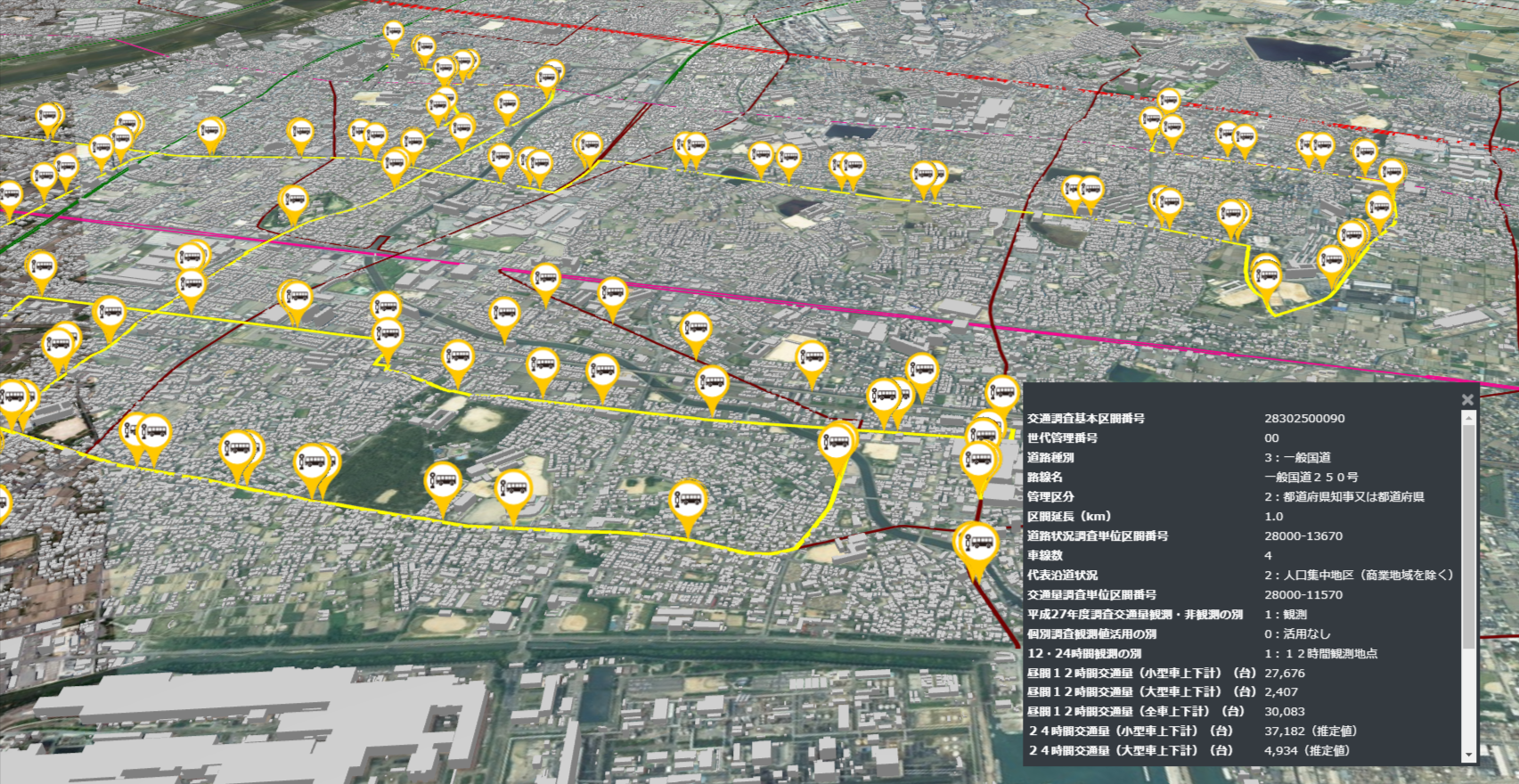
Task: Select the value 4,934（推定値）
Action: [1307, 750]
